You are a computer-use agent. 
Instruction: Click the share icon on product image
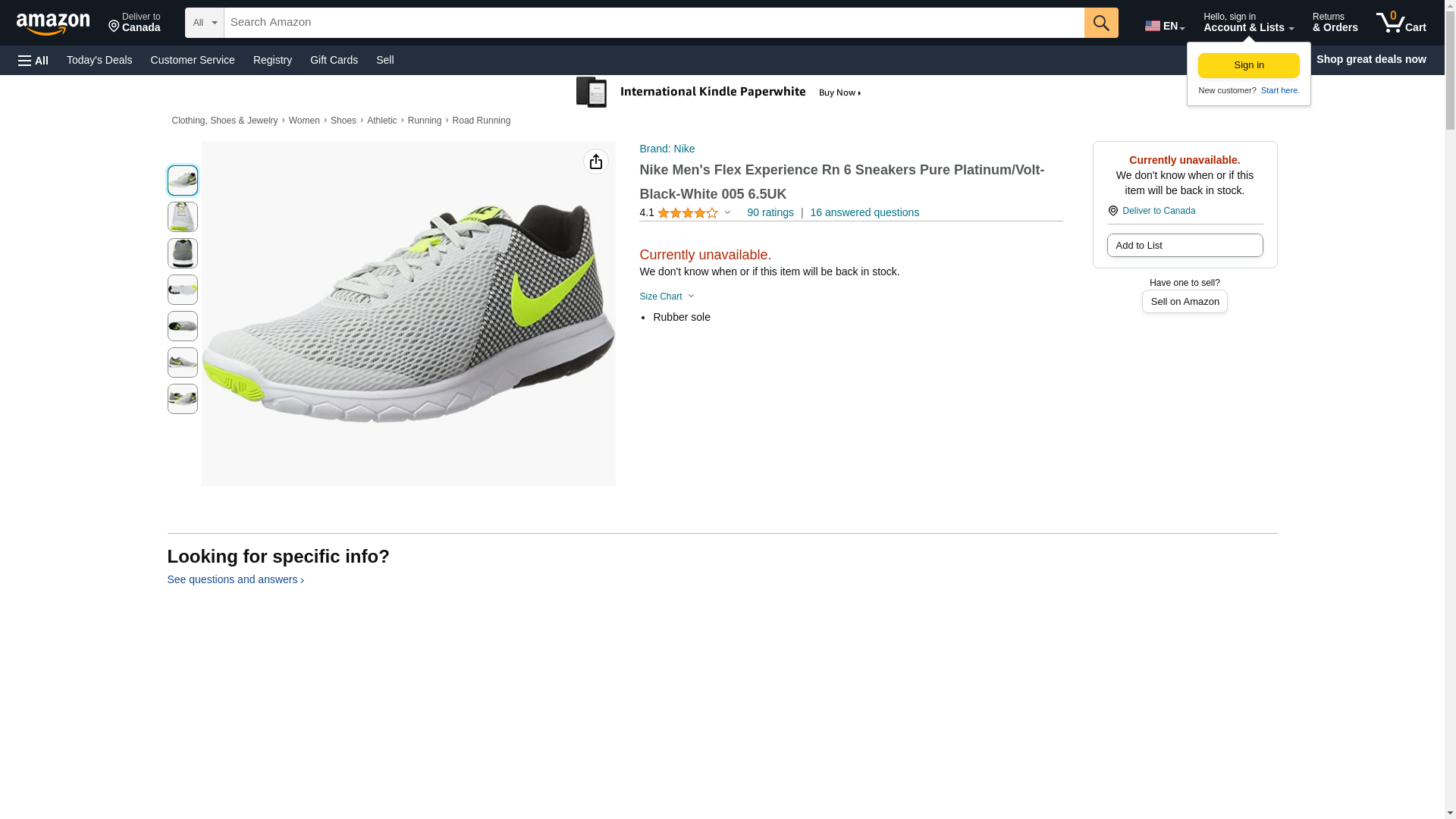coord(595,162)
